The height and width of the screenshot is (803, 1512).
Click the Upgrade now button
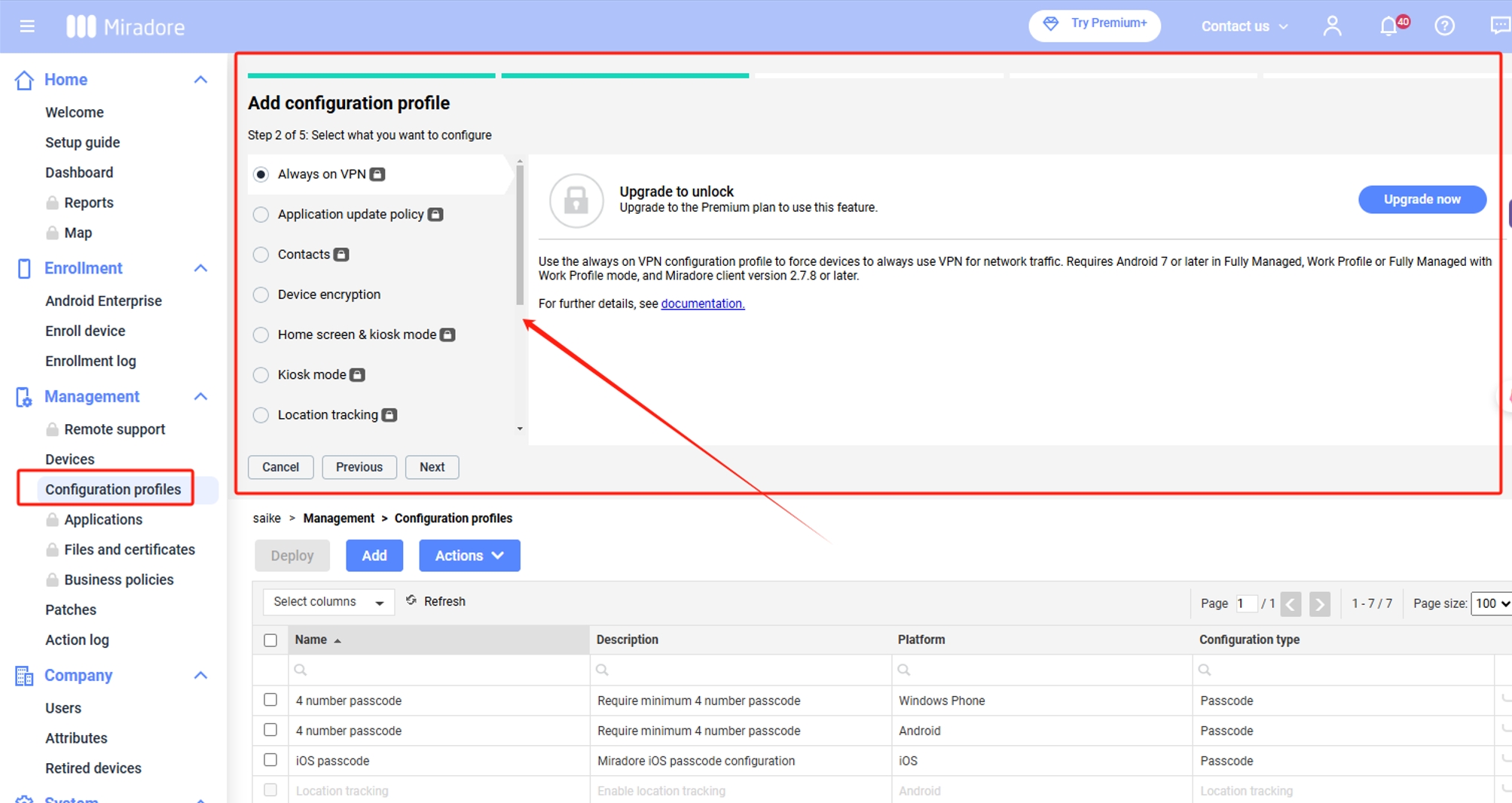[1421, 200]
